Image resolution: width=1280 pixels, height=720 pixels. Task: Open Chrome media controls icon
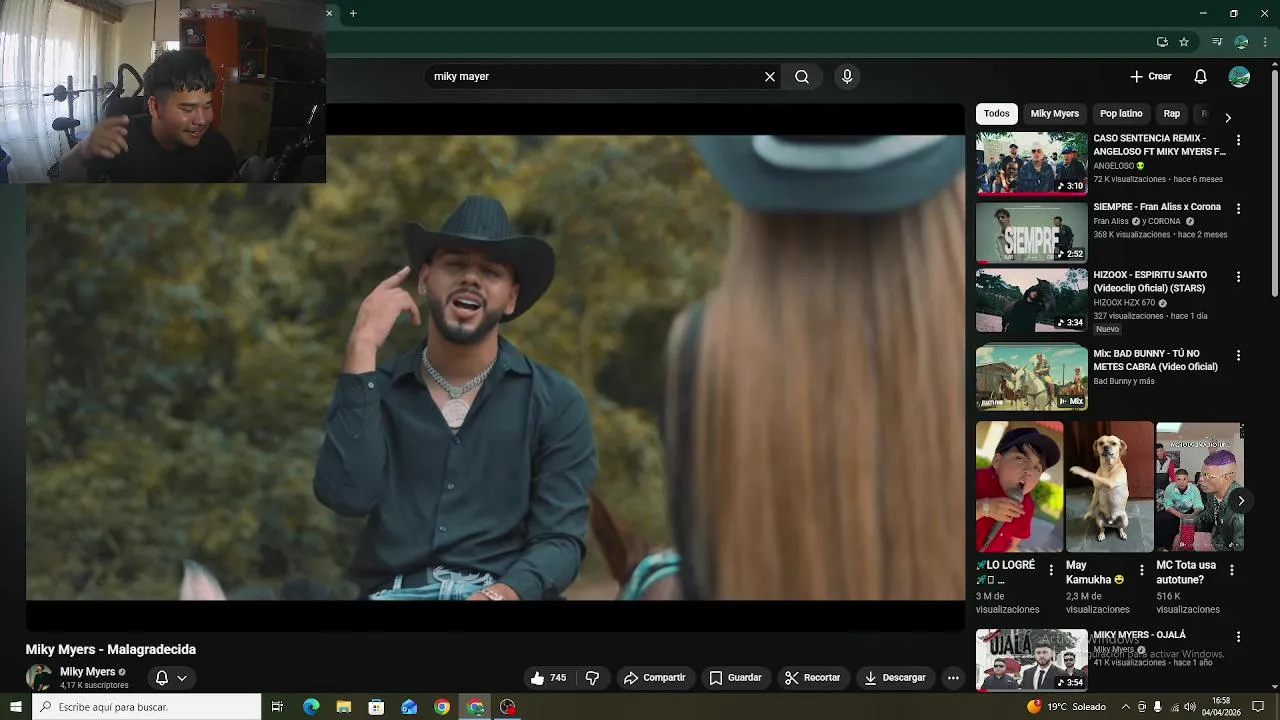coord(1217,42)
